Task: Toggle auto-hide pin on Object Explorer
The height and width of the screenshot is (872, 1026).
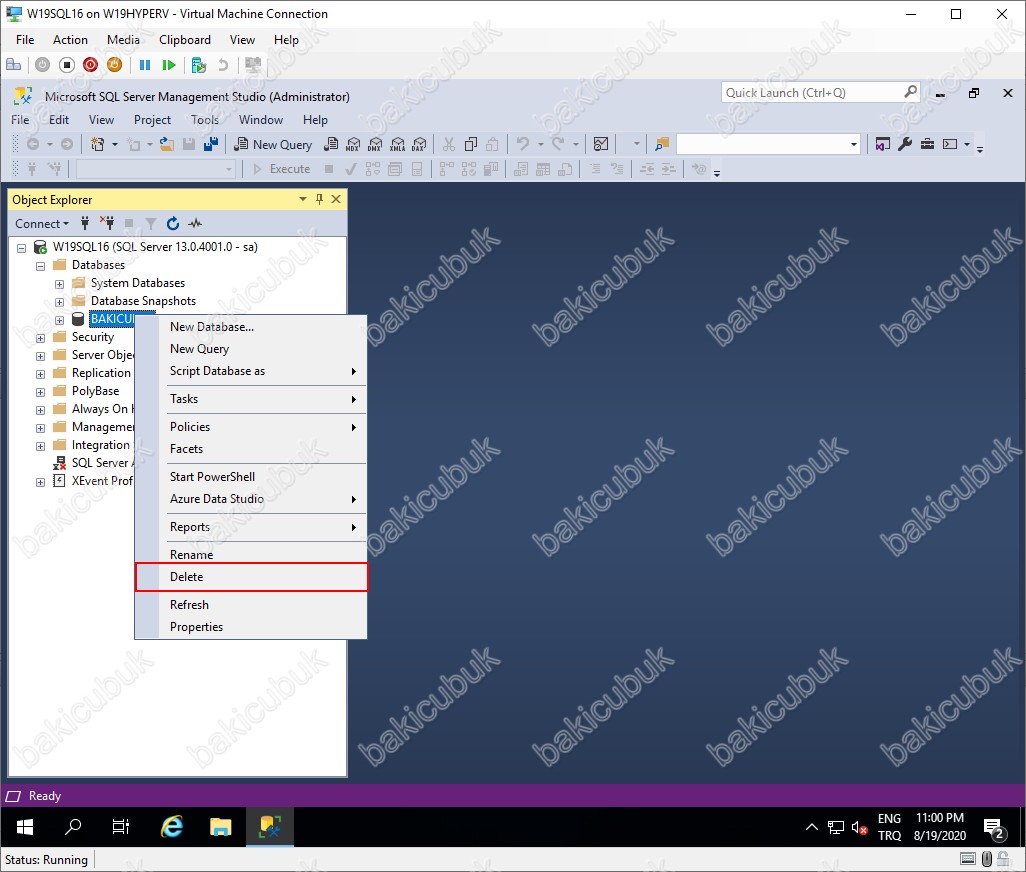Action: coord(319,199)
